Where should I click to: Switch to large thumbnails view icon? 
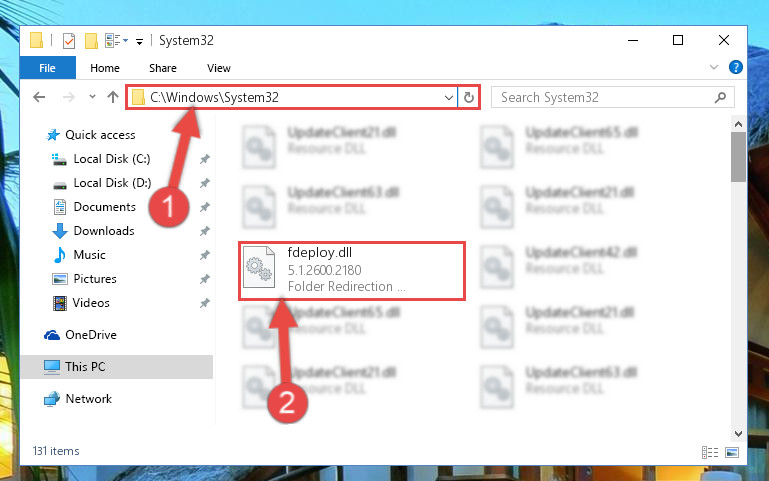732,452
